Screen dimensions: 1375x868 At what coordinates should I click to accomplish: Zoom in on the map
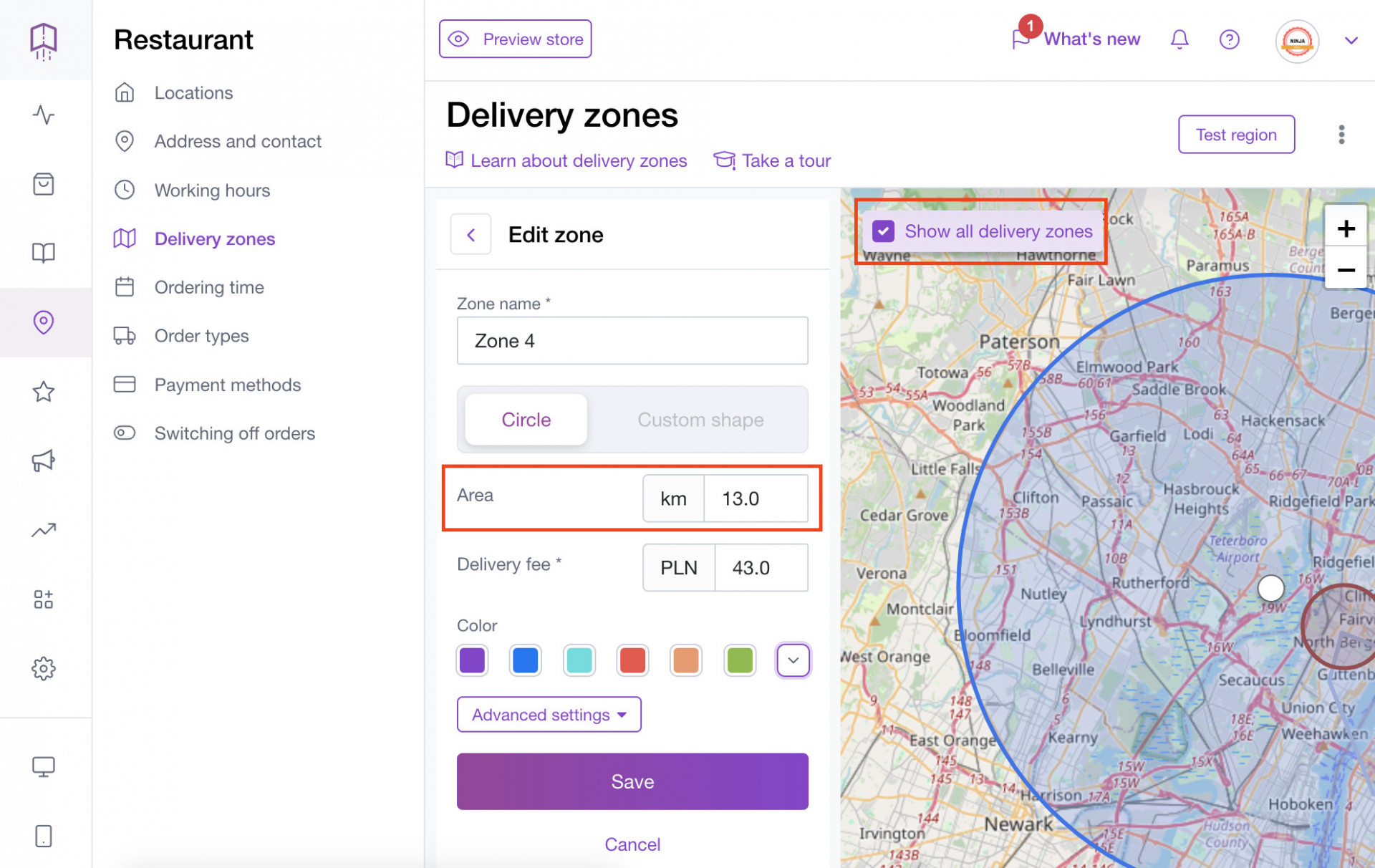[x=1345, y=228]
